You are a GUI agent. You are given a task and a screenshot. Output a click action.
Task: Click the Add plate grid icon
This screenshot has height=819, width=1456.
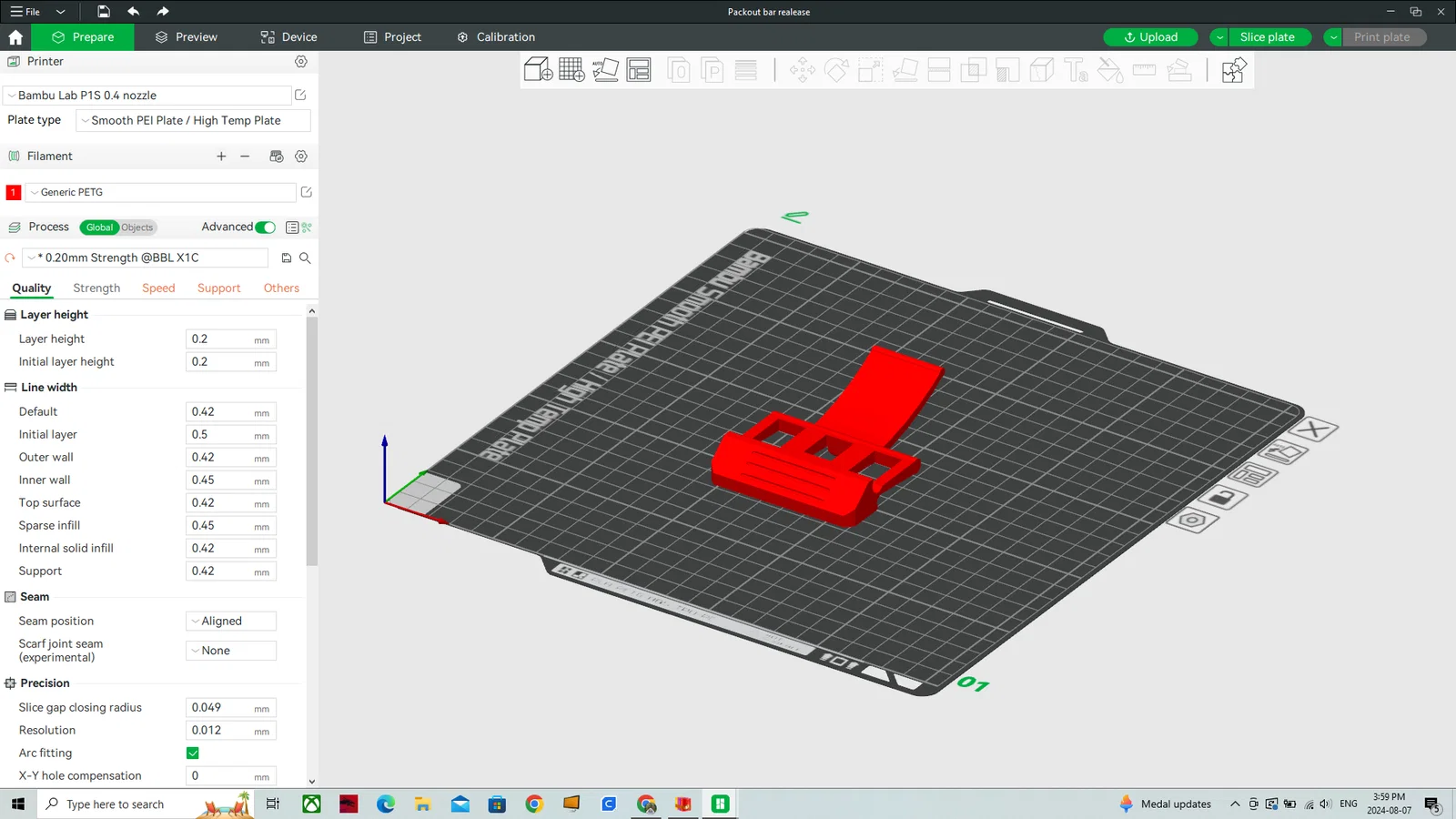pyautogui.click(x=571, y=70)
